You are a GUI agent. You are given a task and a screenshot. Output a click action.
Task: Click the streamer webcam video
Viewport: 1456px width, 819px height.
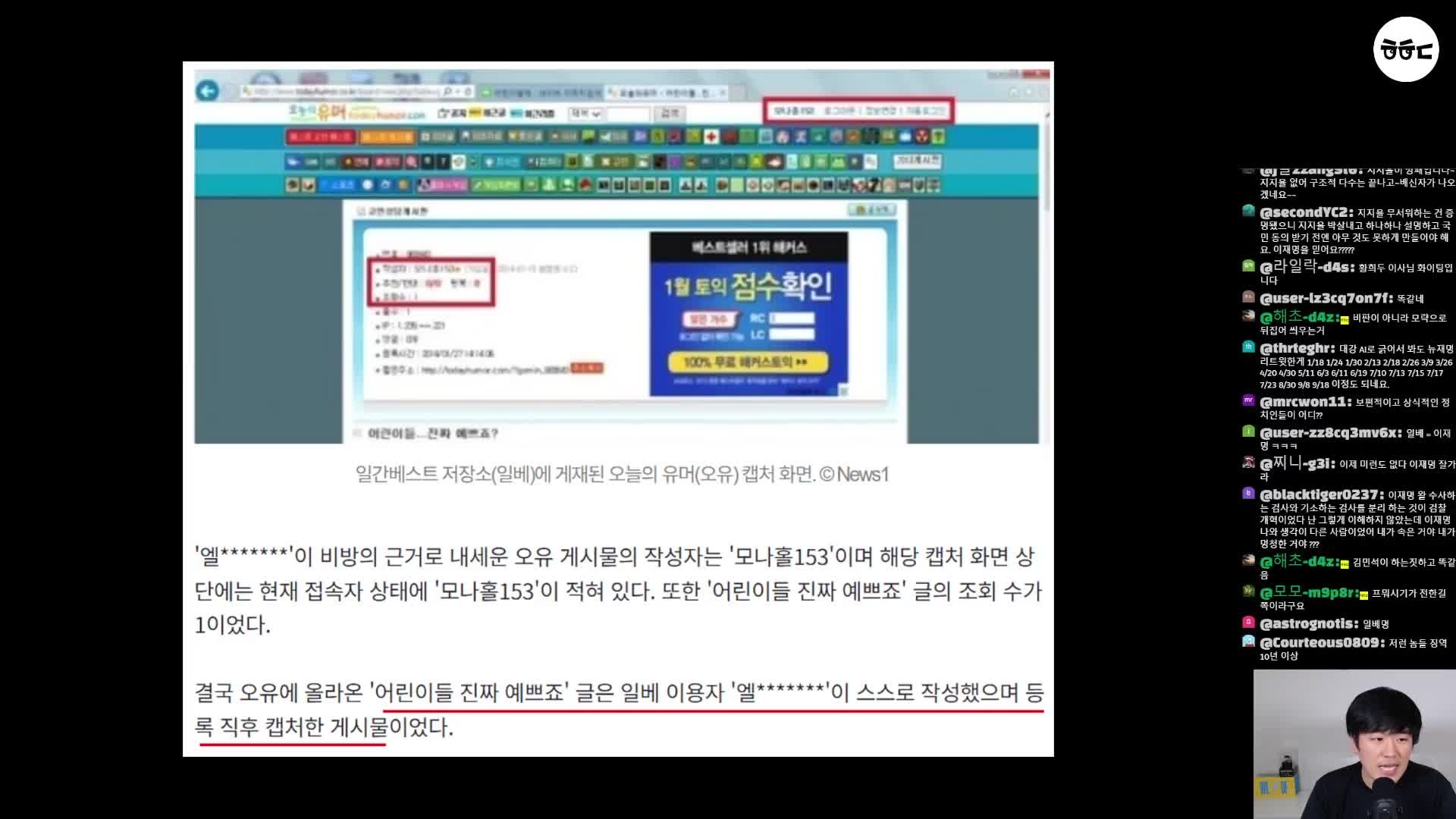click(1354, 744)
